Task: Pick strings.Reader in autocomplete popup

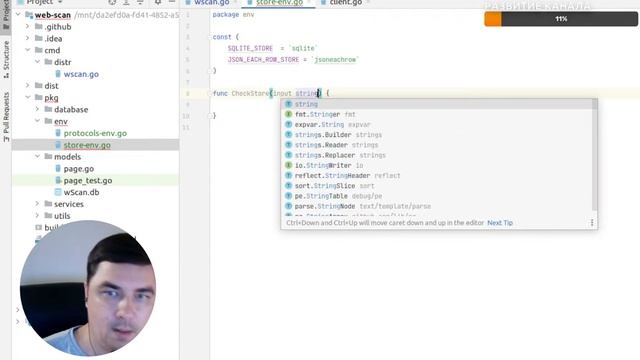Action: [437, 145]
